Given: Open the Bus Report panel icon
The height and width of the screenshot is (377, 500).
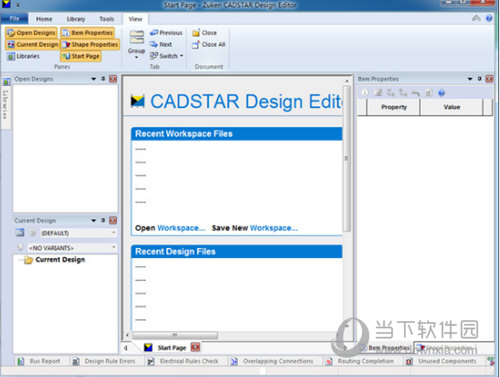Looking at the screenshot, I should [x=21, y=361].
